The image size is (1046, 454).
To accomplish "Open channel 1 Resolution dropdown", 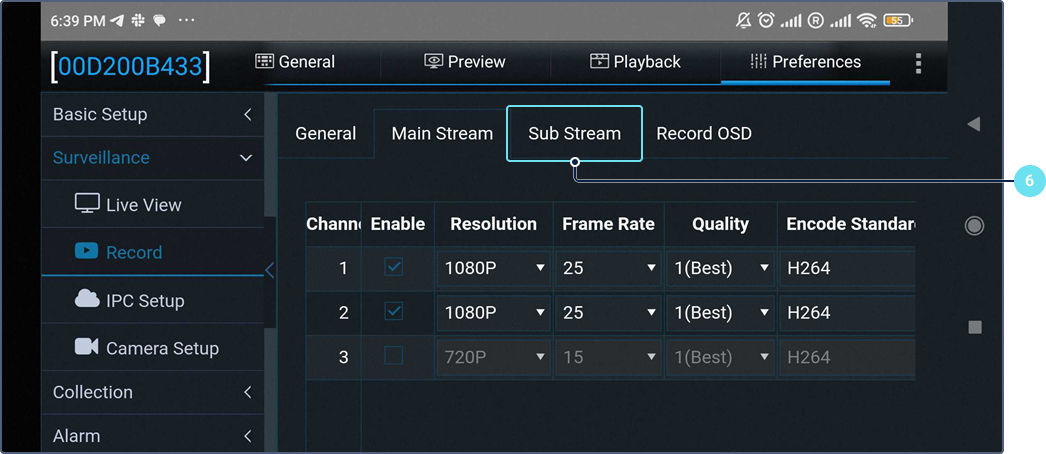I will click(494, 268).
